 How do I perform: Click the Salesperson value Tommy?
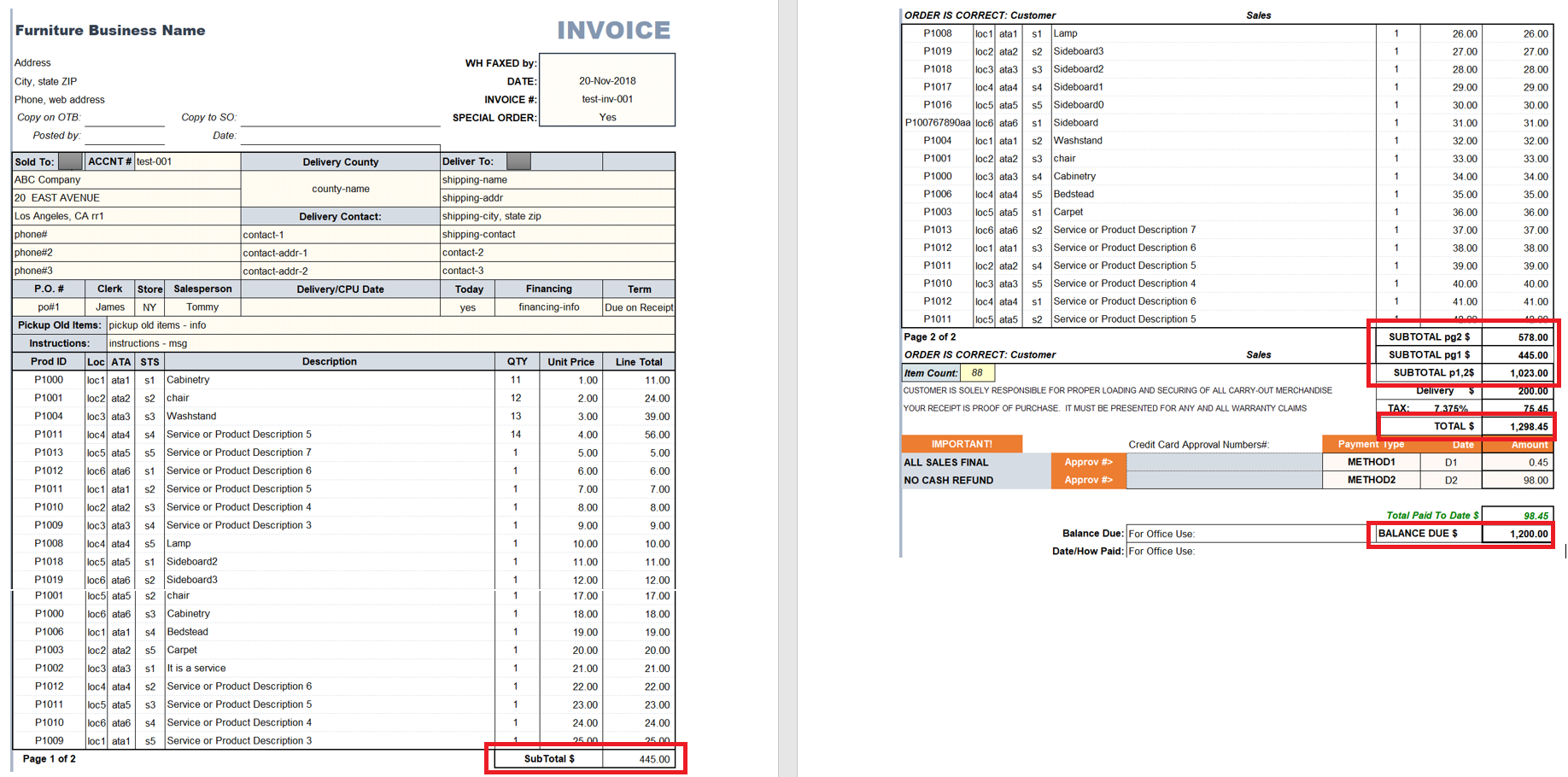pos(202,307)
